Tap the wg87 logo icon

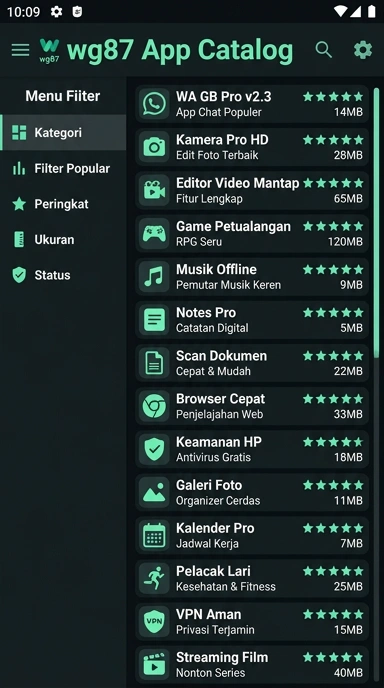tap(49, 50)
